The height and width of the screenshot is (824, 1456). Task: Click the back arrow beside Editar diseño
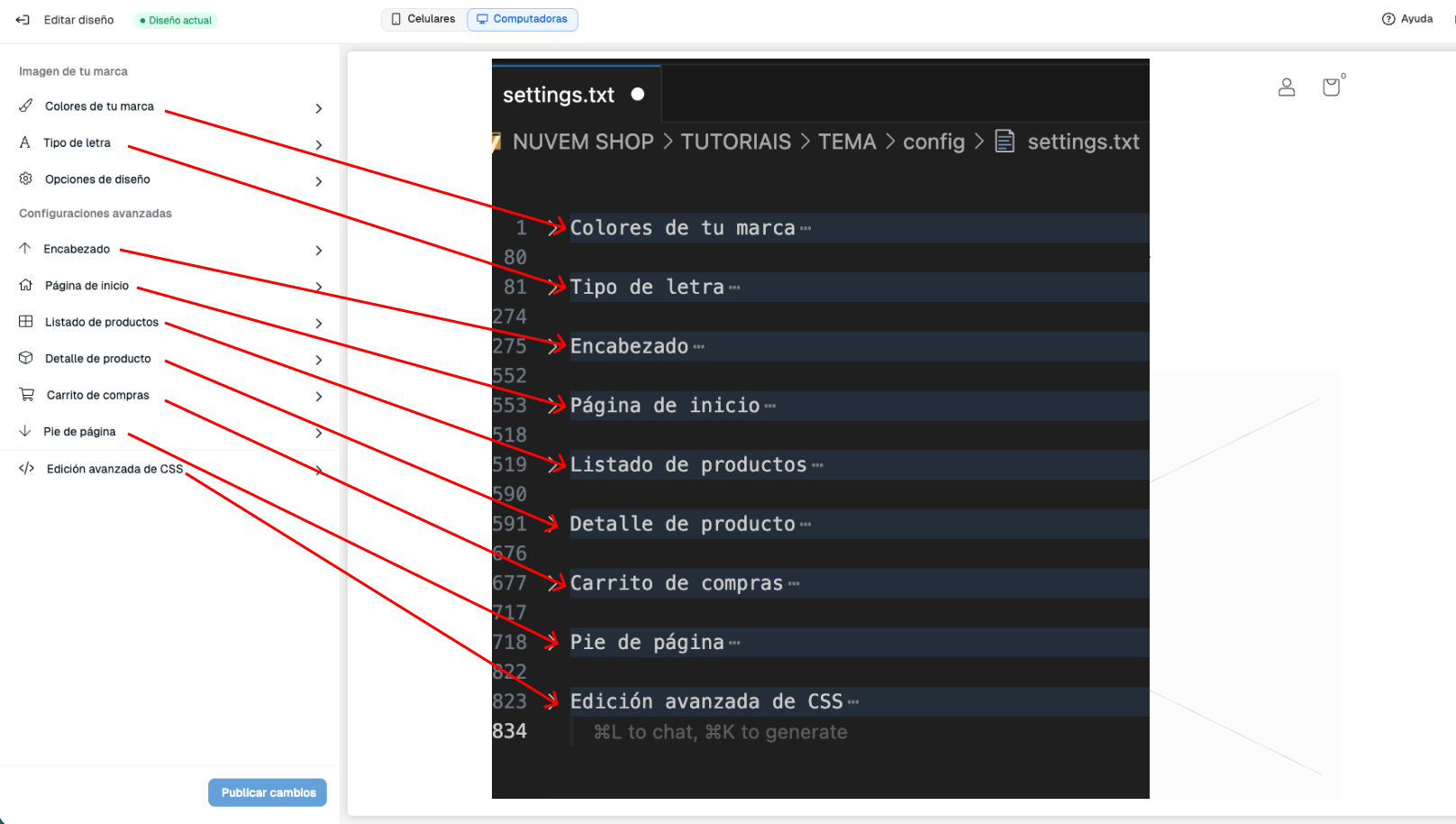click(23, 20)
